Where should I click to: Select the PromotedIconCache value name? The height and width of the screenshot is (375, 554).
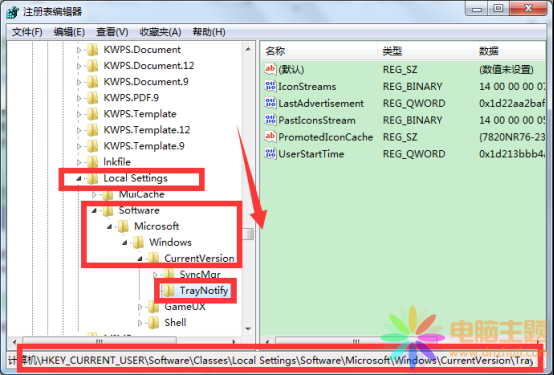(x=325, y=137)
